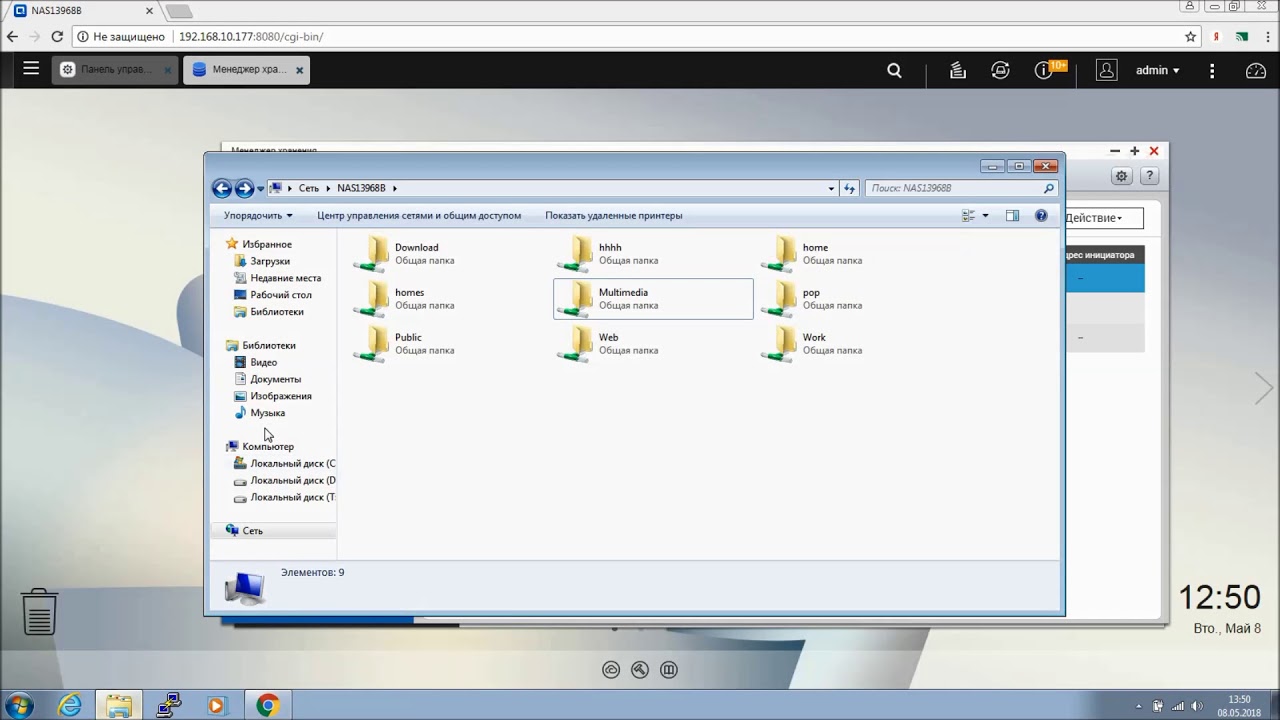This screenshot has width=1280, height=720.
Task: Open the QNAP desktop trash bin
Action: tap(40, 610)
